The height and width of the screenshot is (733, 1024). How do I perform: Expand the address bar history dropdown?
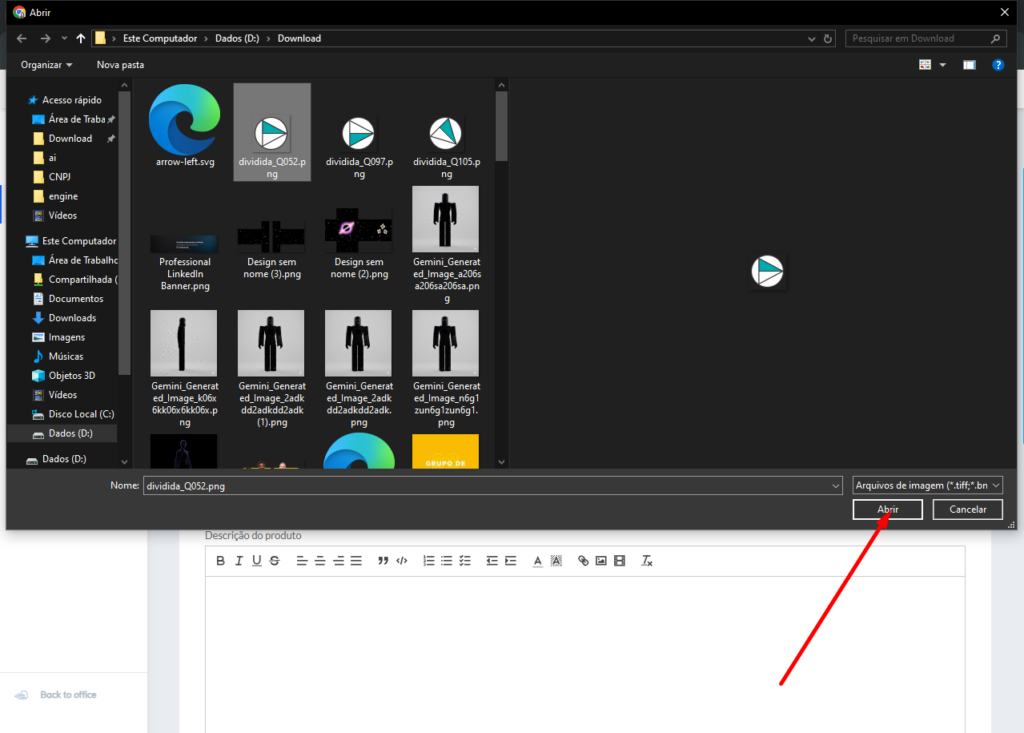(809, 39)
